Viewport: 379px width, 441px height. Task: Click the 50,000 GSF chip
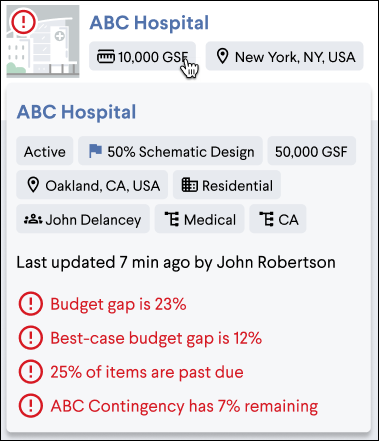pyautogui.click(x=312, y=151)
